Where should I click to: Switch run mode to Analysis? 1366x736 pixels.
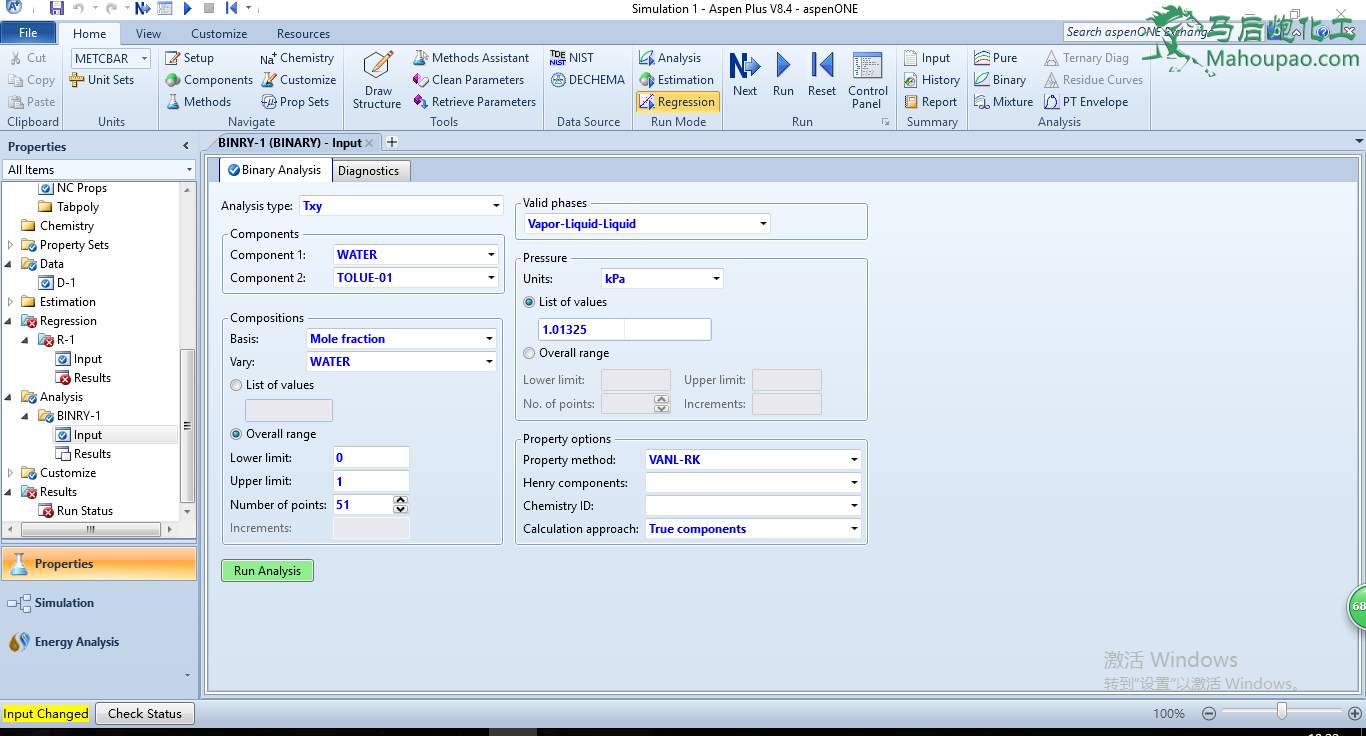[669, 58]
